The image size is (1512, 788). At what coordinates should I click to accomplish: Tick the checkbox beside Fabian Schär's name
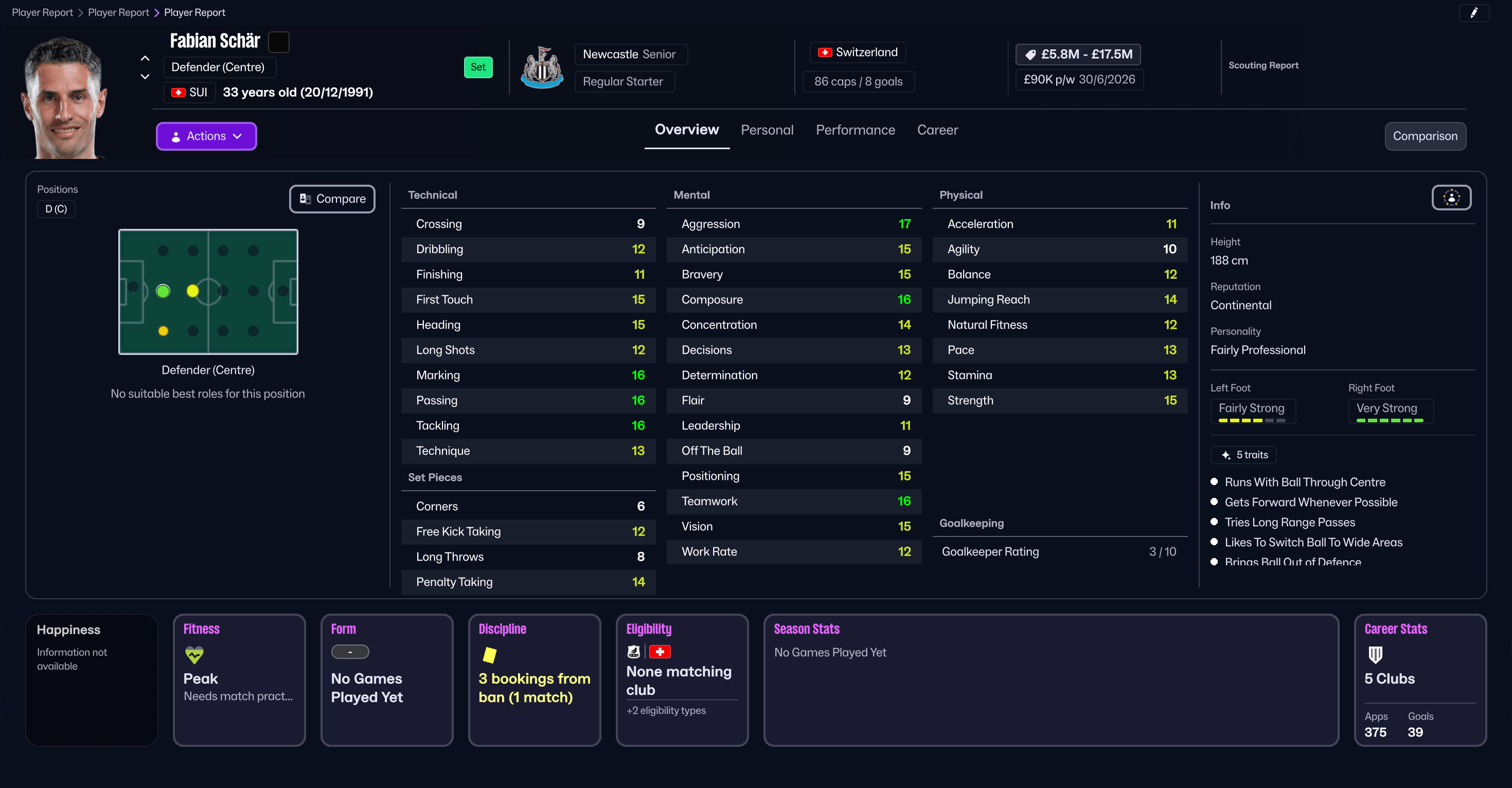tap(279, 42)
